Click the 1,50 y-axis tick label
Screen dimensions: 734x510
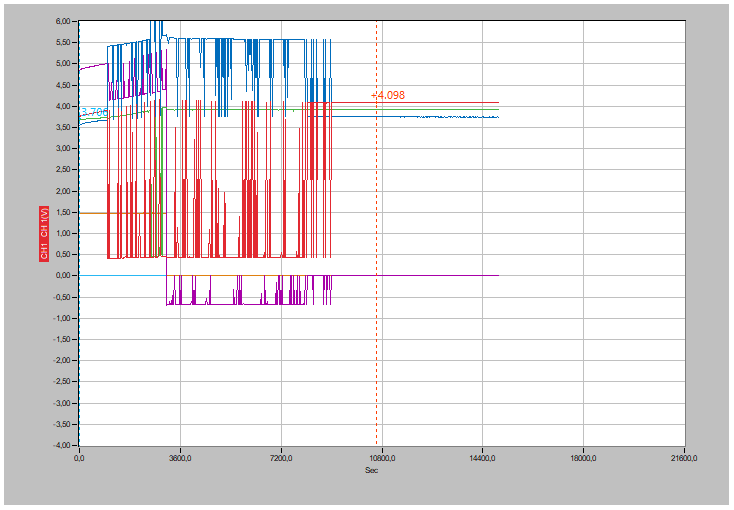[63, 212]
